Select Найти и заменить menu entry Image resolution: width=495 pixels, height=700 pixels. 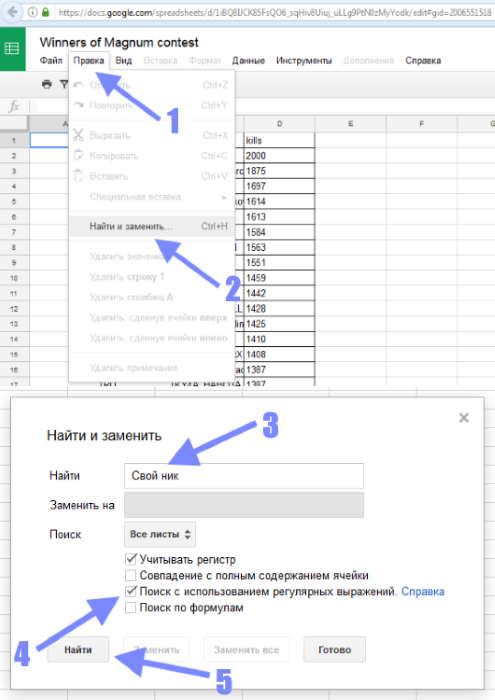pyautogui.click(x=152, y=226)
